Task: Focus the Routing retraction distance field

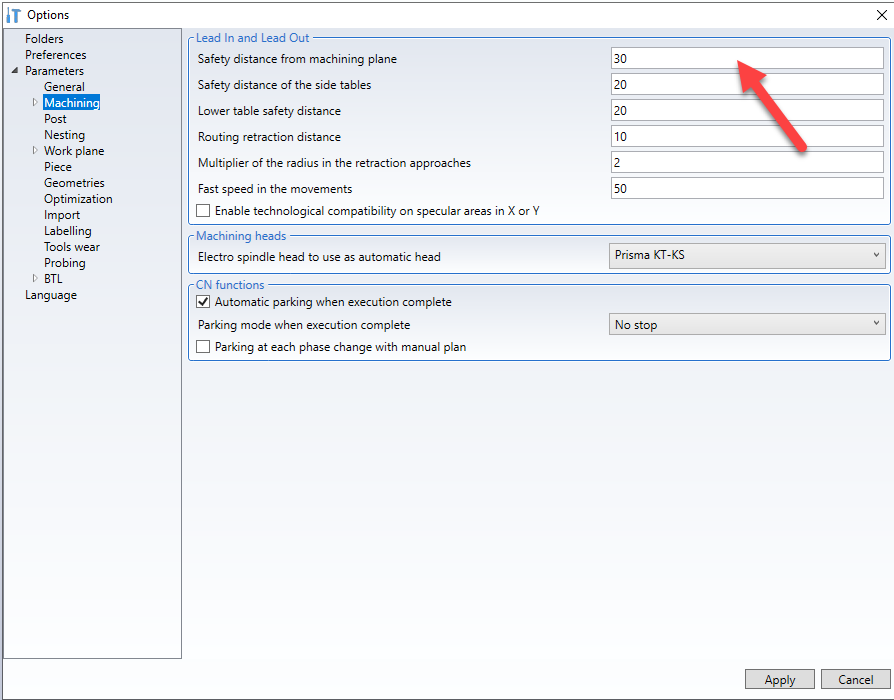Action: point(747,136)
